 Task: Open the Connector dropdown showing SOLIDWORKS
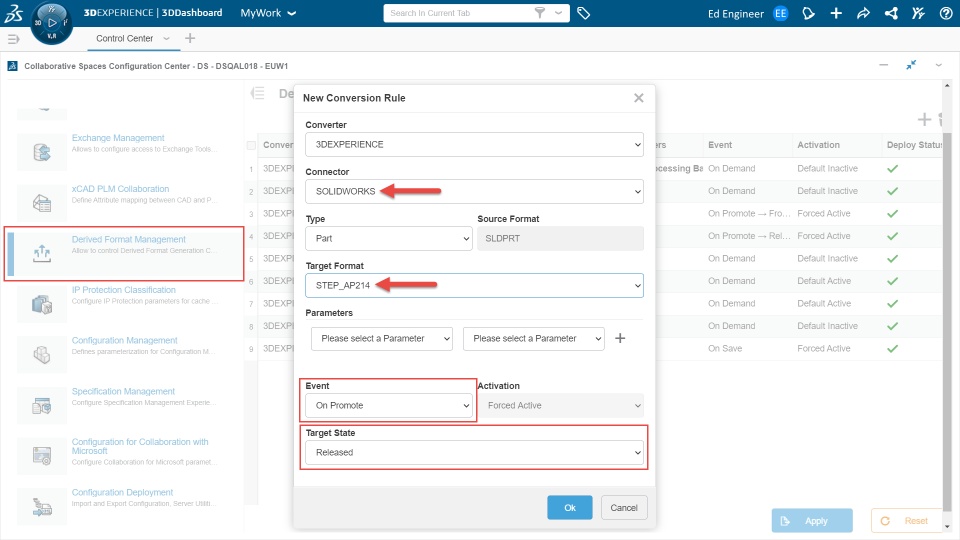(474, 191)
